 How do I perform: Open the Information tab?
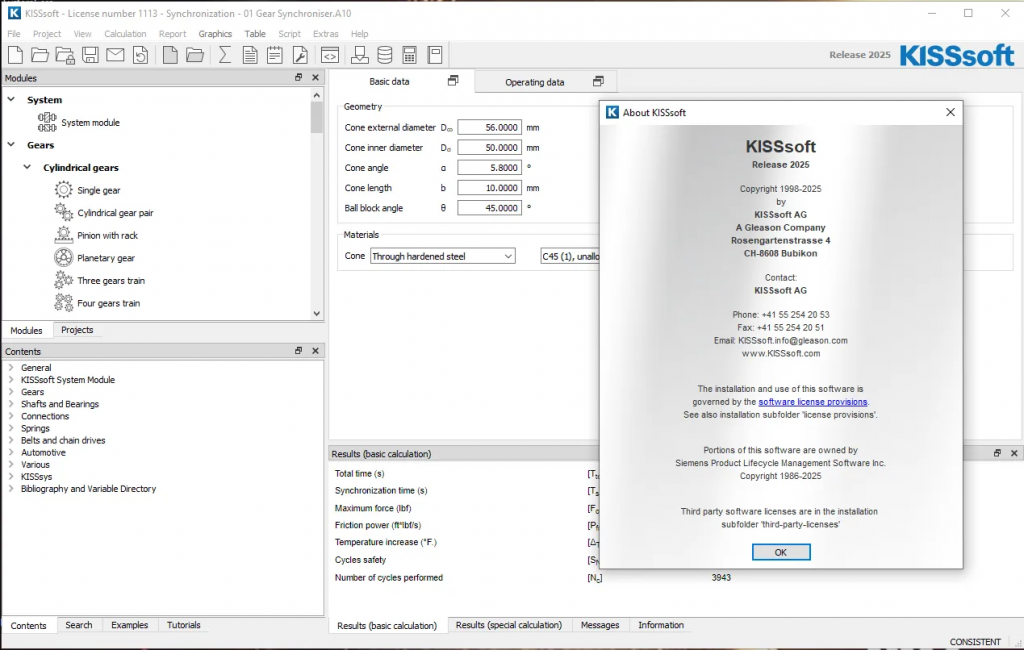pyautogui.click(x=661, y=625)
